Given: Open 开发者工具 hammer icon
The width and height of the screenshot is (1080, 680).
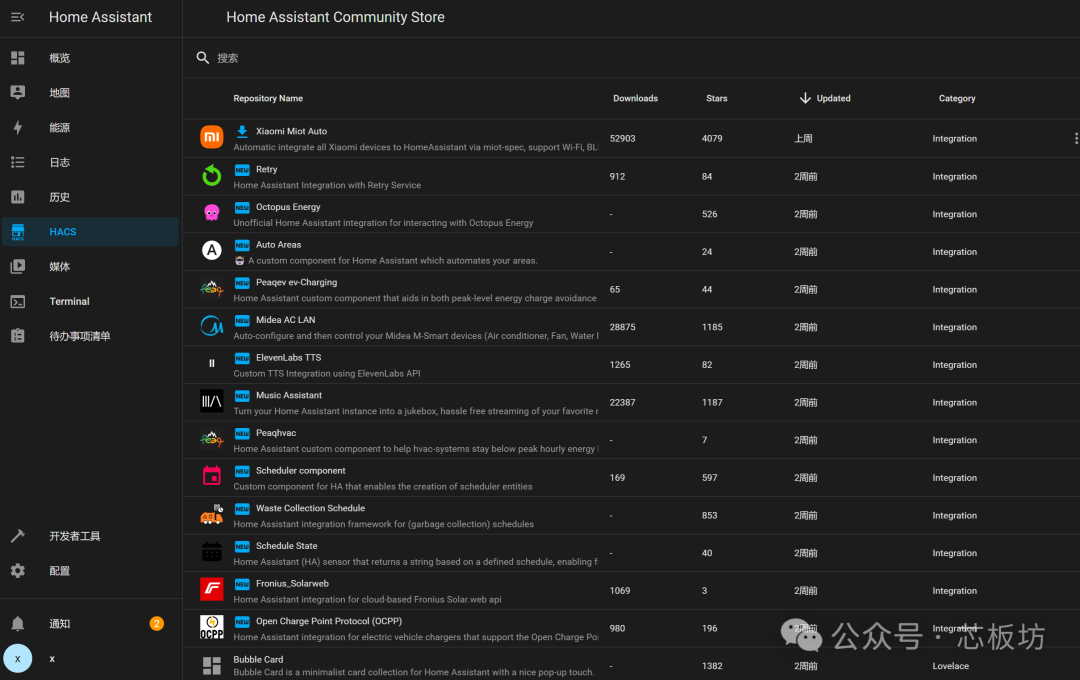Looking at the screenshot, I should (x=18, y=536).
